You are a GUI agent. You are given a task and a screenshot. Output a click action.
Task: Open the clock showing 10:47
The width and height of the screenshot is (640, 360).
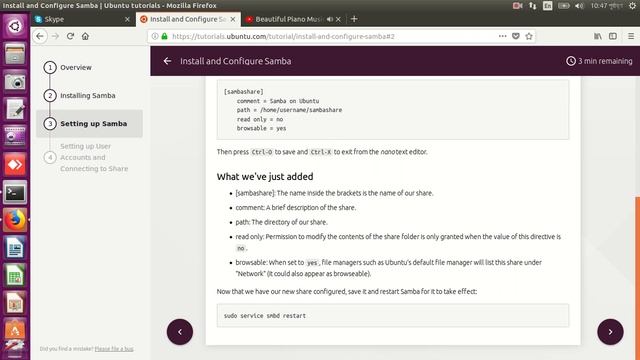click(607, 6)
